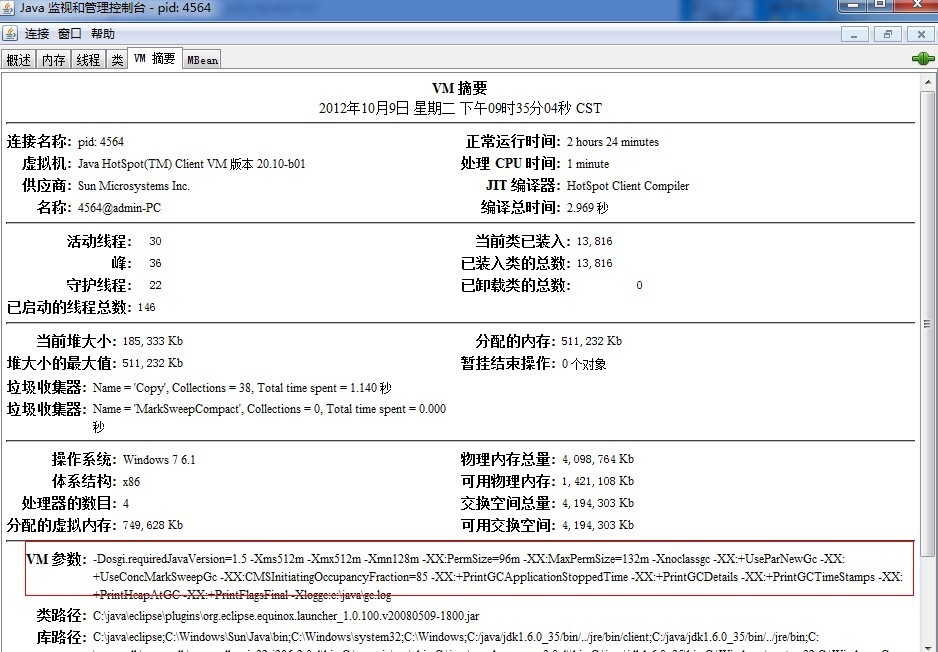Click the VM 摘要 heading

click(x=459, y=88)
